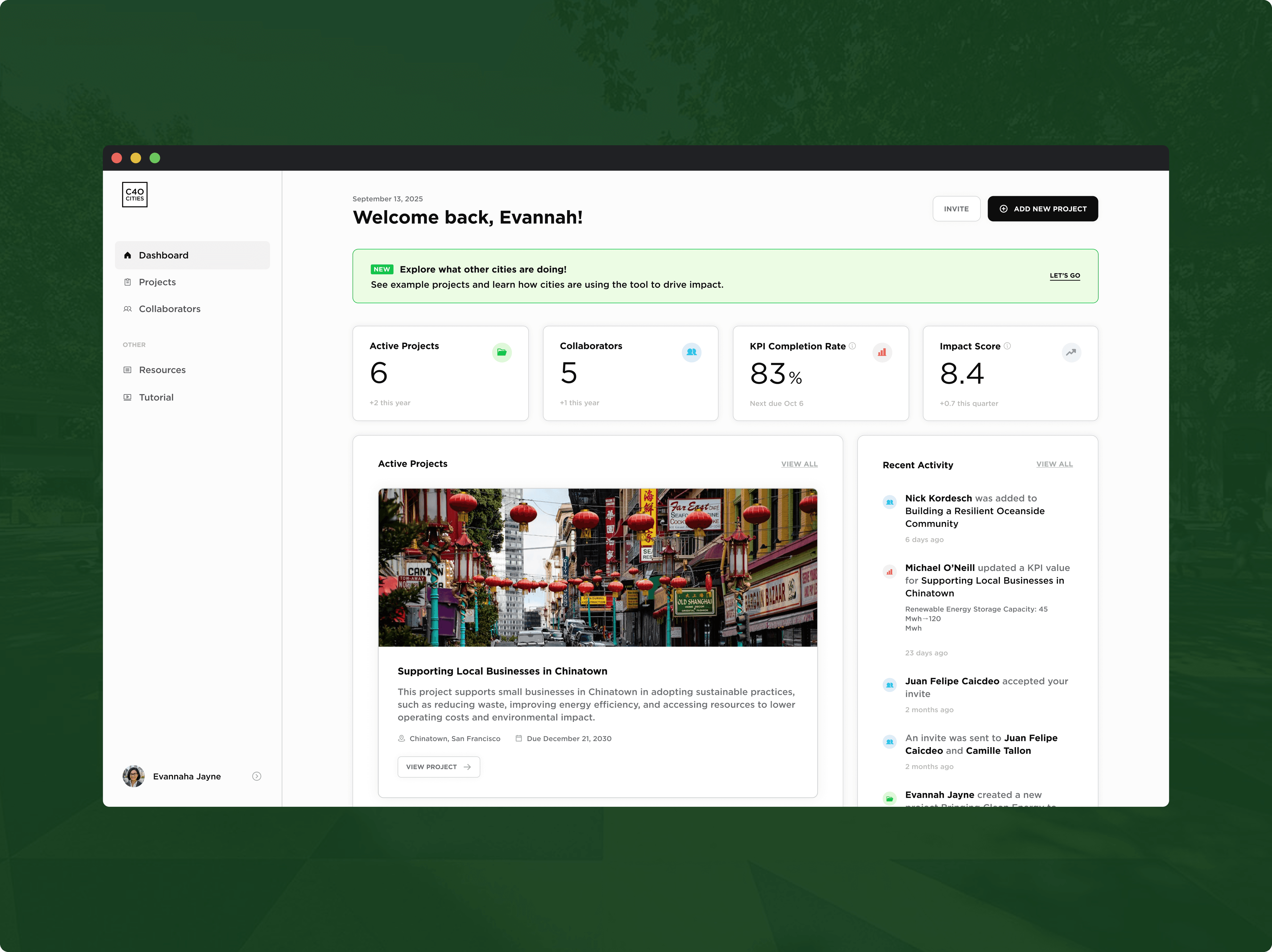This screenshot has width=1272, height=952.
Task: Click View All in Recent Activity
Action: pyautogui.click(x=1054, y=464)
